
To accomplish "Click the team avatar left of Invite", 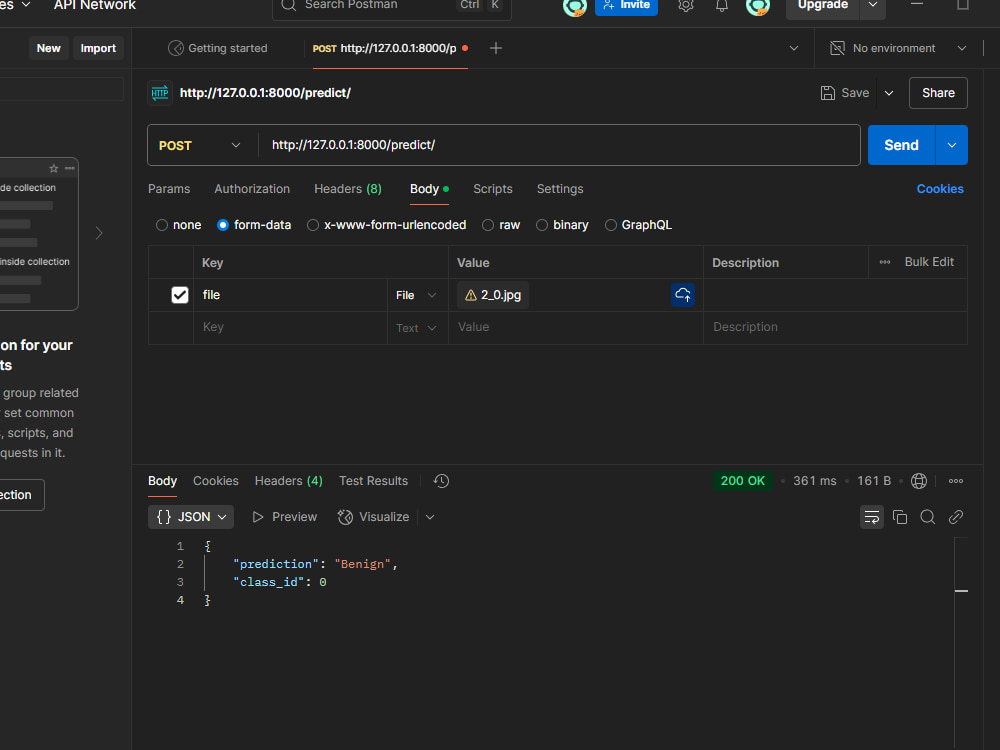I will [574, 6].
